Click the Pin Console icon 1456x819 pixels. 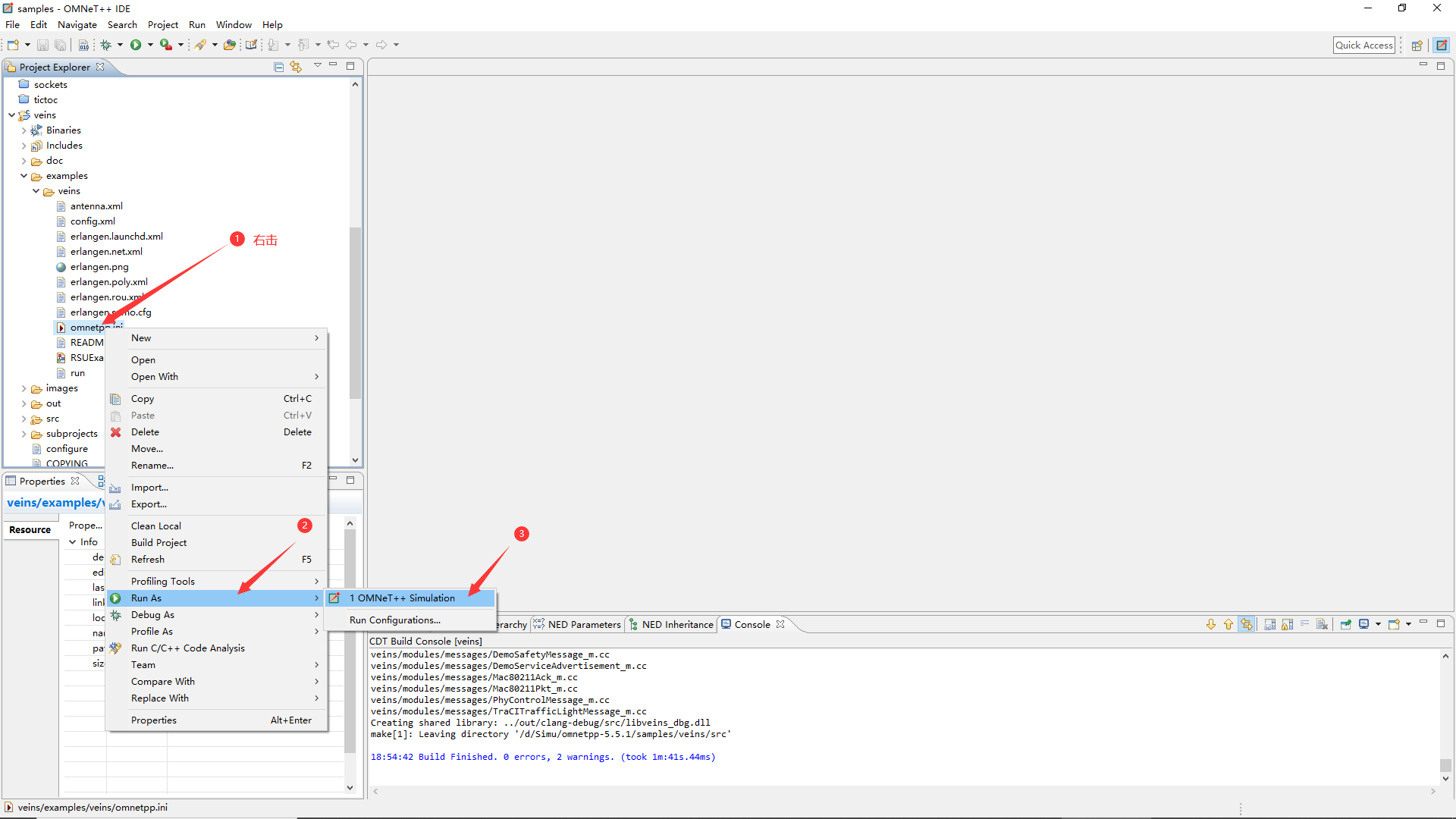(1346, 624)
